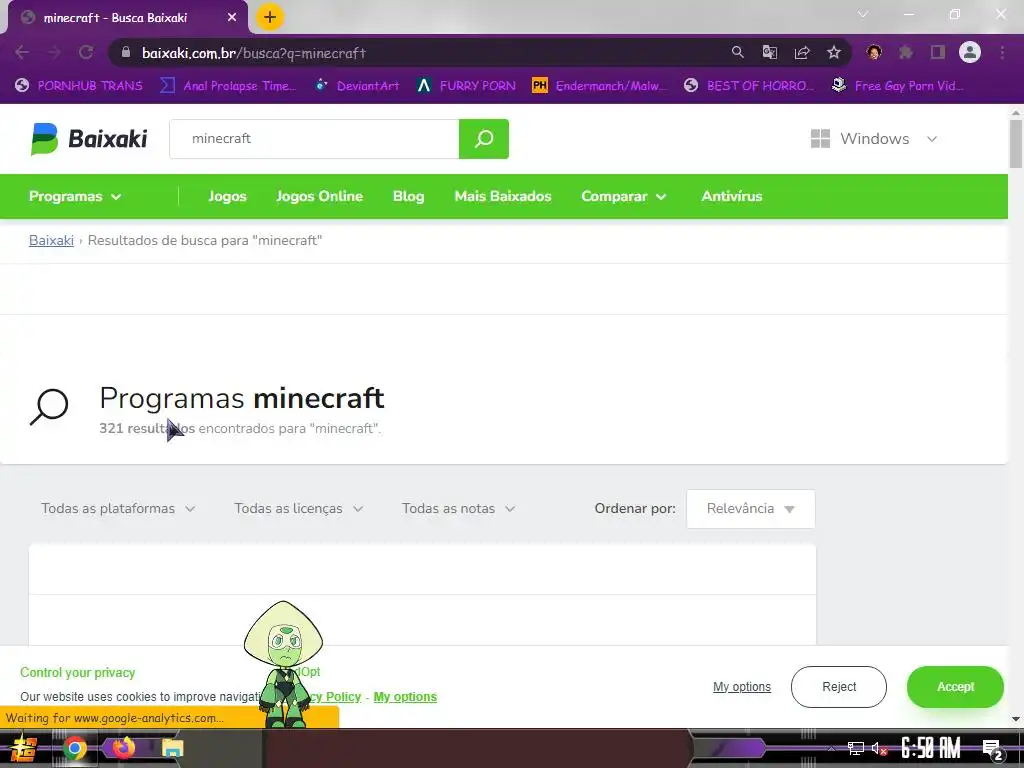Click the 'Ordenar por:' label

pos(635,509)
